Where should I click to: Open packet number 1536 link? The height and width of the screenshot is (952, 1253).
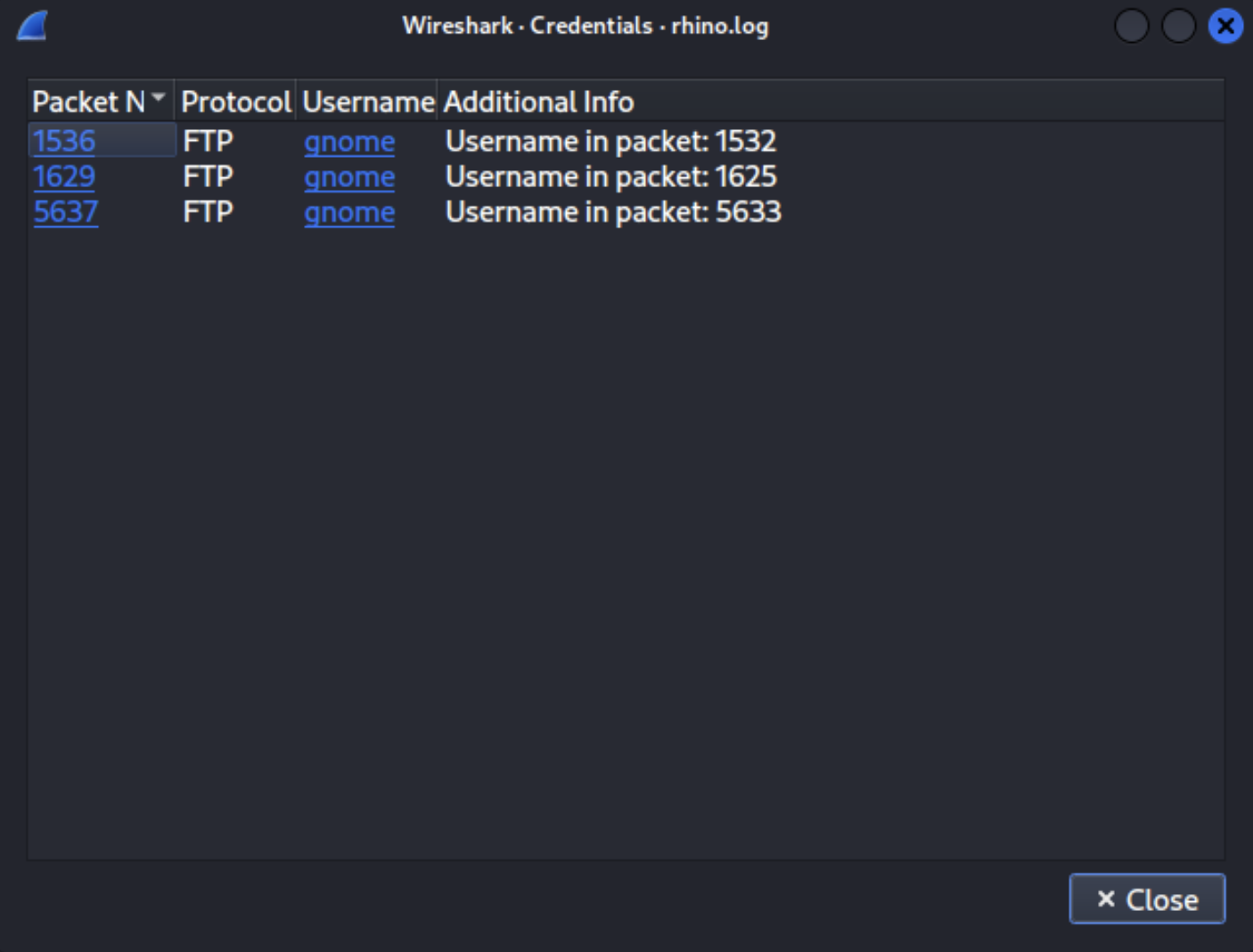point(64,141)
